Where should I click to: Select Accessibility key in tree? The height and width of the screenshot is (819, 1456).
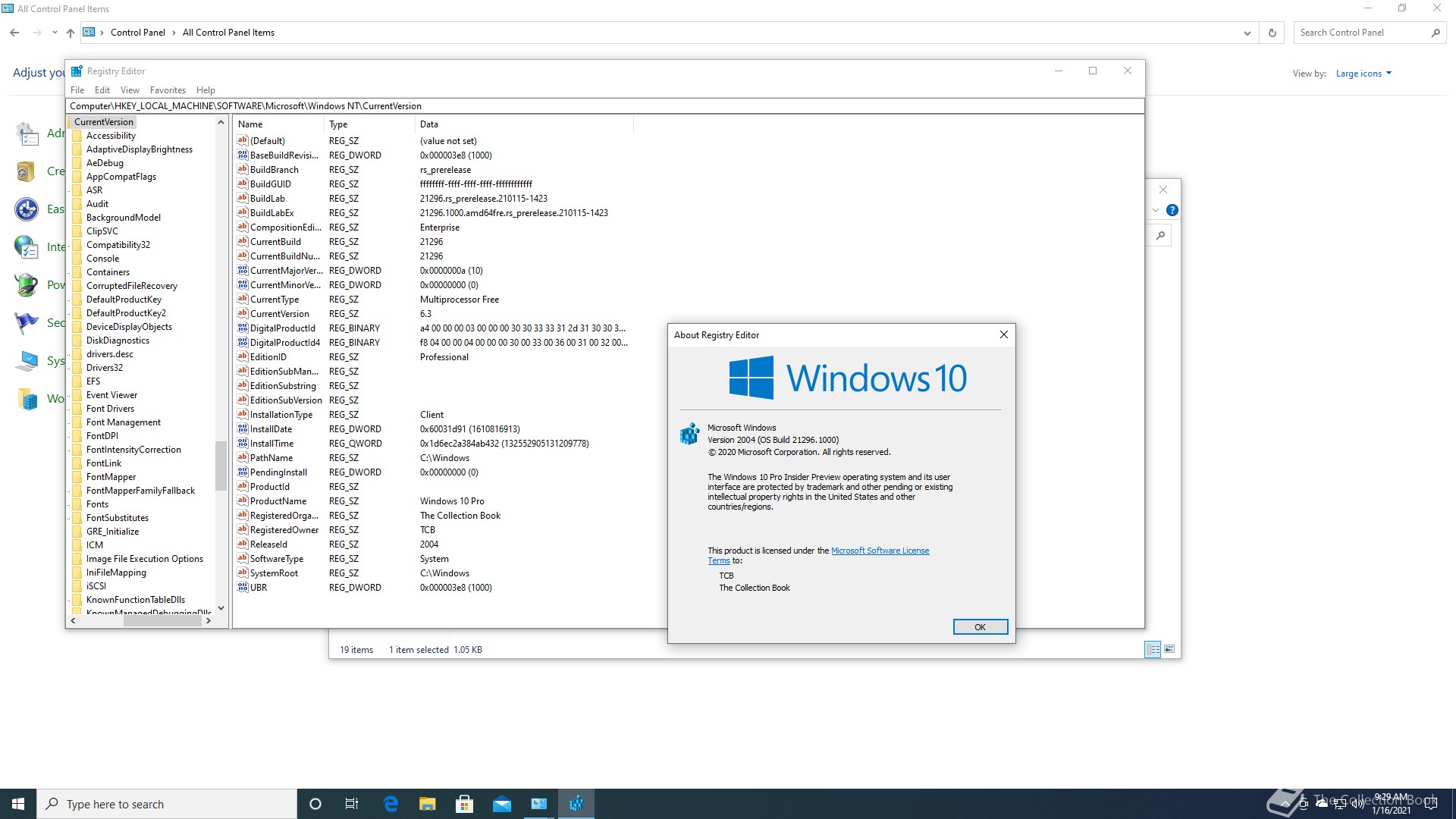[111, 136]
